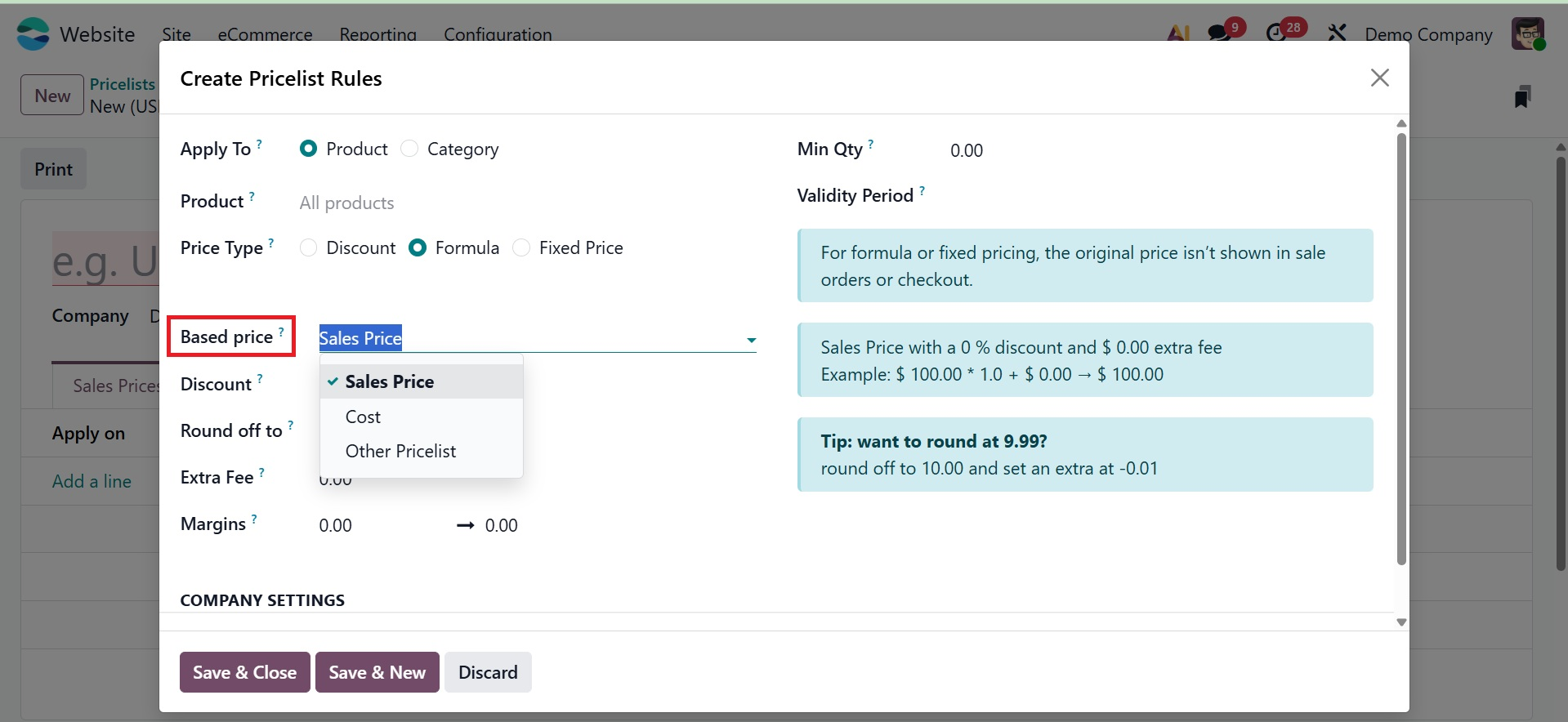Switch to the Sales Prices tab
Screen dimensions: 1568x722
click(107, 386)
